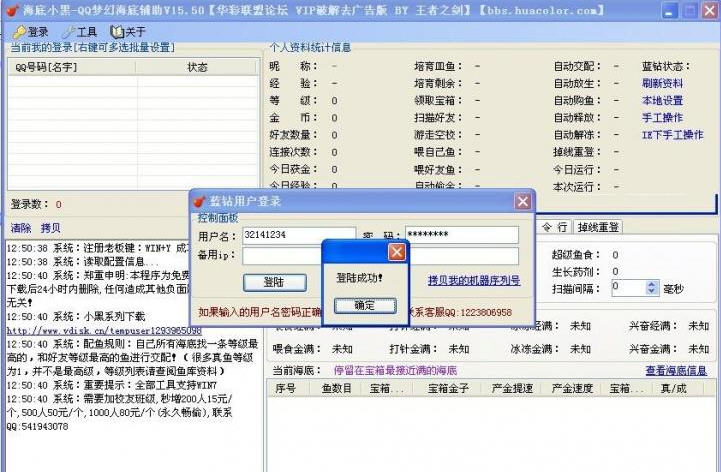Click the 刷新资料 link

[662, 83]
